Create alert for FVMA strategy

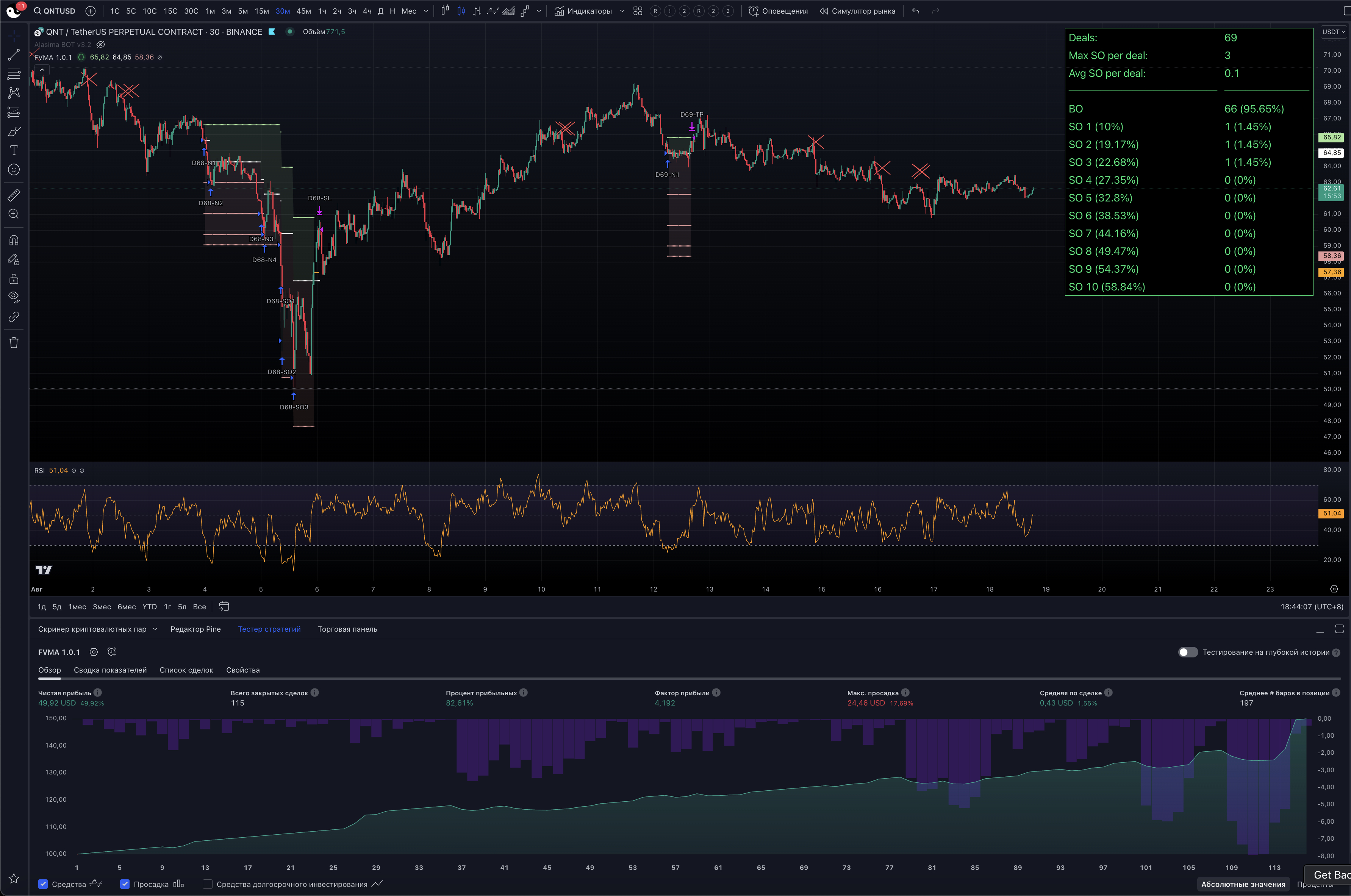click(x=112, y=652)
